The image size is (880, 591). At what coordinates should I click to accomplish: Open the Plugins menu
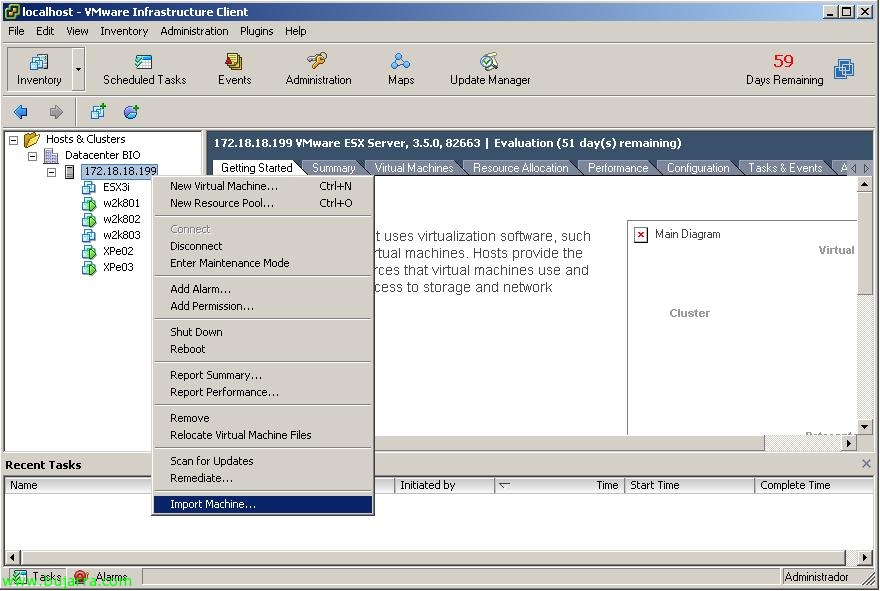coord(256,31)
